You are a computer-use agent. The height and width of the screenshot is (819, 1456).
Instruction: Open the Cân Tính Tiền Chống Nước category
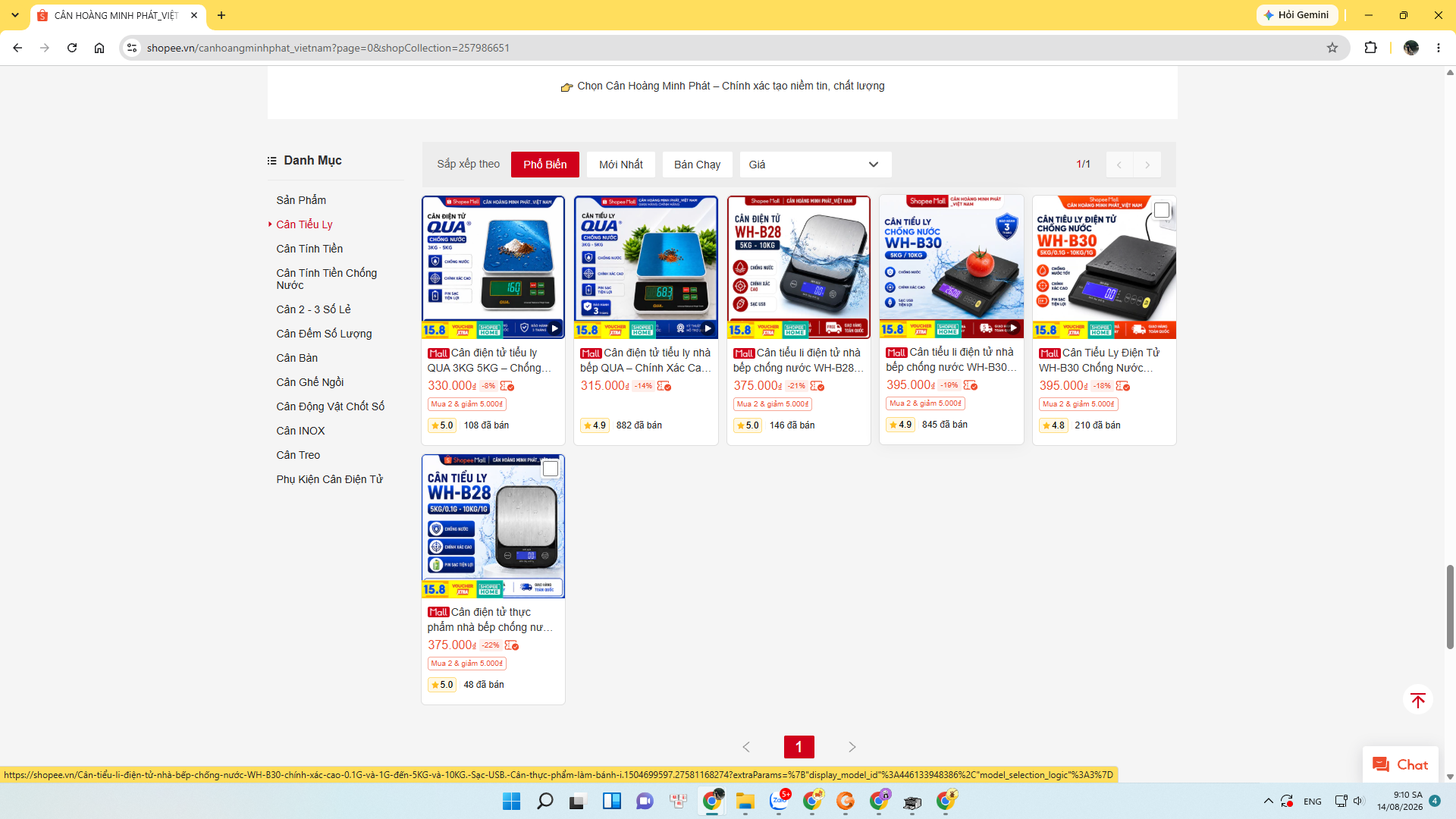coord(327,279)
